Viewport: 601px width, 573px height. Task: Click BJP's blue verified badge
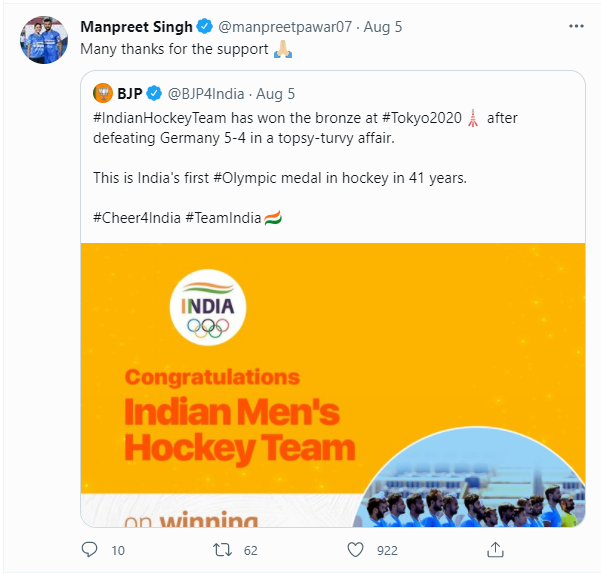[155, 94]
